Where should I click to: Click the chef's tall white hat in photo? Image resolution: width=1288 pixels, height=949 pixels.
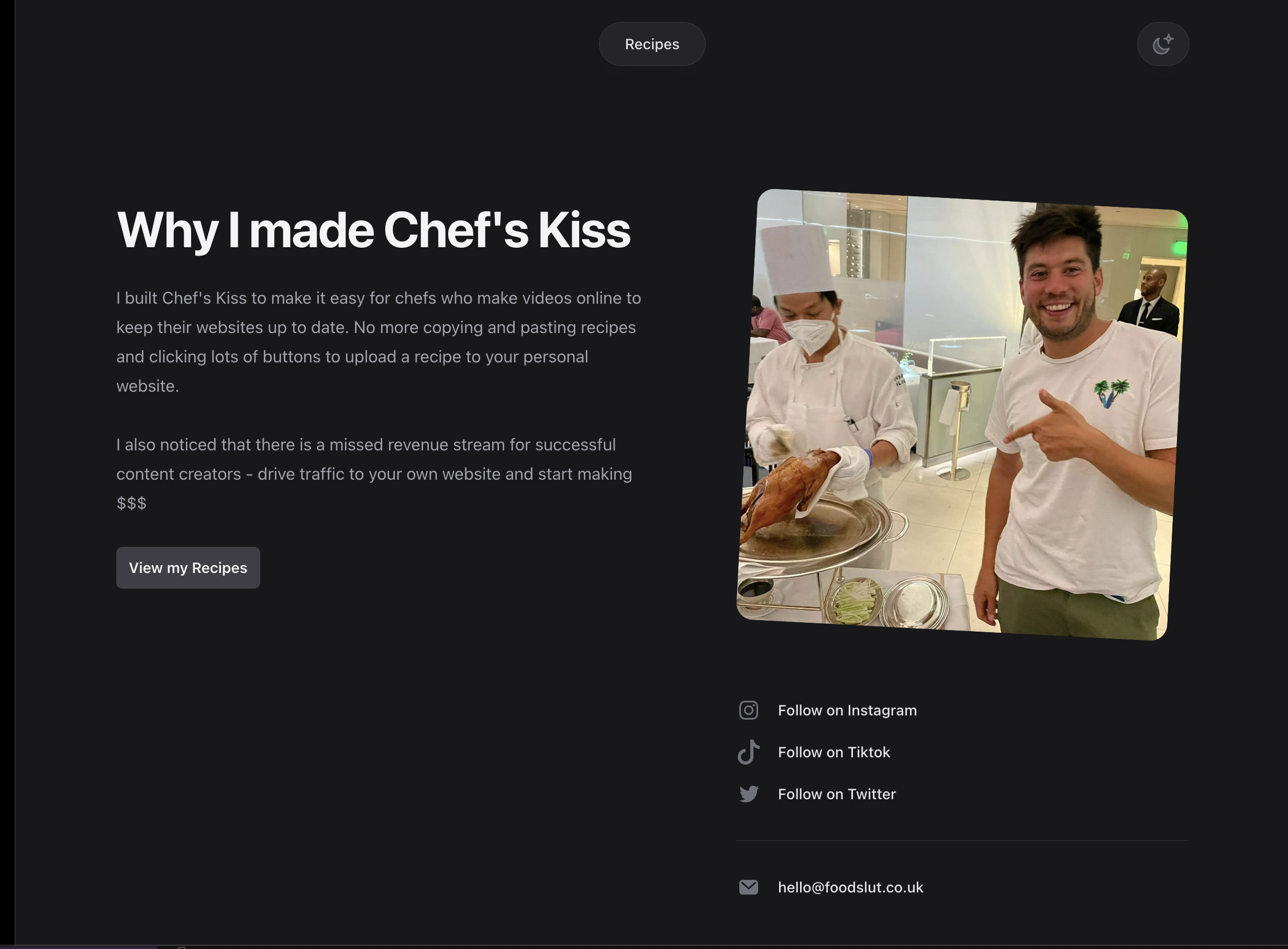pos(797,259)
